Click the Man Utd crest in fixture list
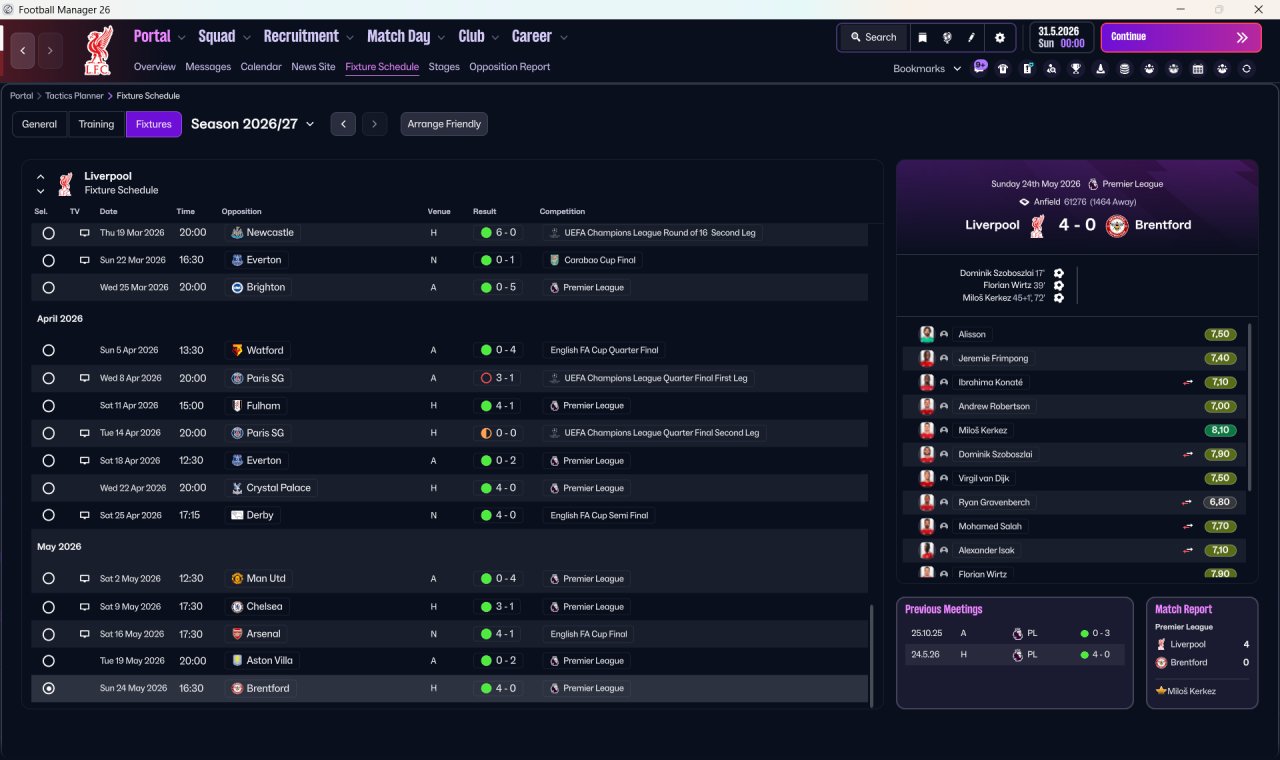The width and height of the screenshot is (1280, 760). tap(237, 579)
